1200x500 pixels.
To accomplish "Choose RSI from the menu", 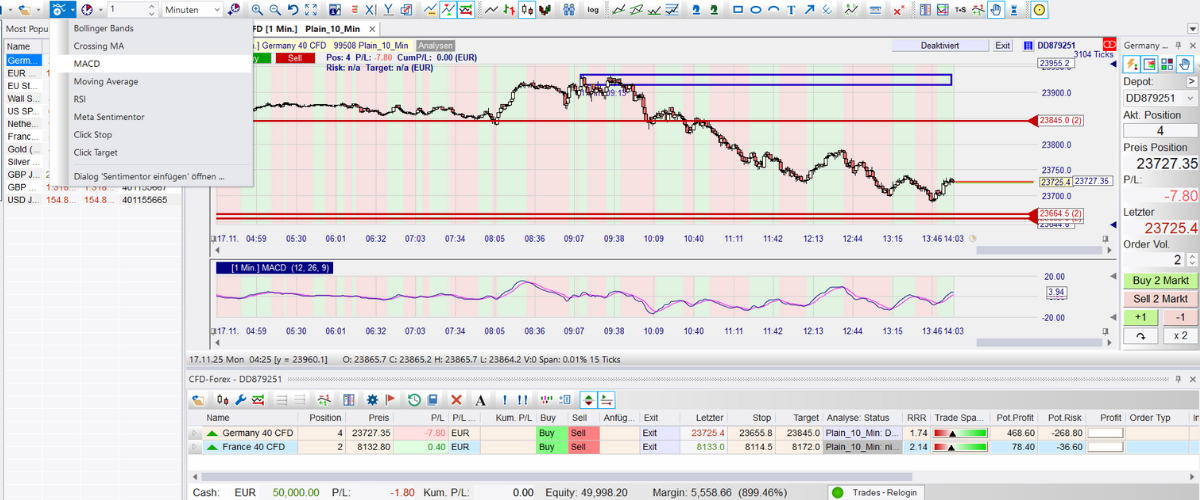I will pyautogui.click(x=80, y=99).
